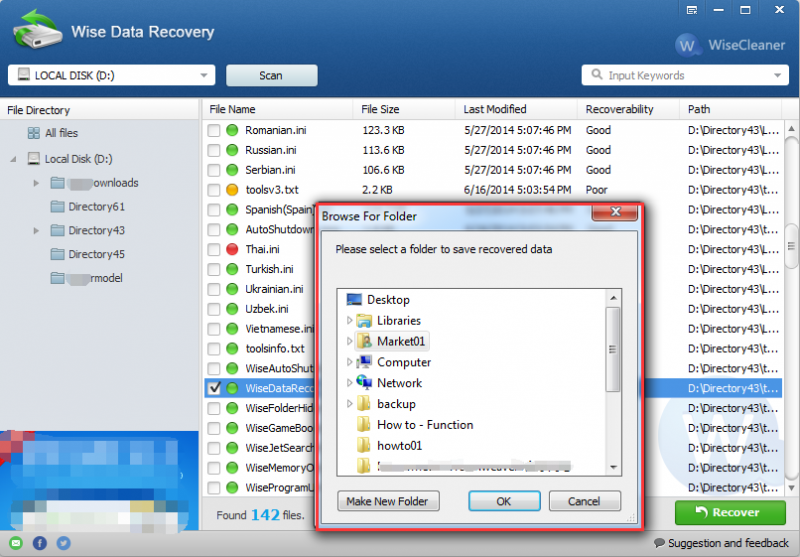800x557 pixels.
Task: Click the file list vertical scrollbar thumb
Action: pyautogui.click(x=791, y=246)
